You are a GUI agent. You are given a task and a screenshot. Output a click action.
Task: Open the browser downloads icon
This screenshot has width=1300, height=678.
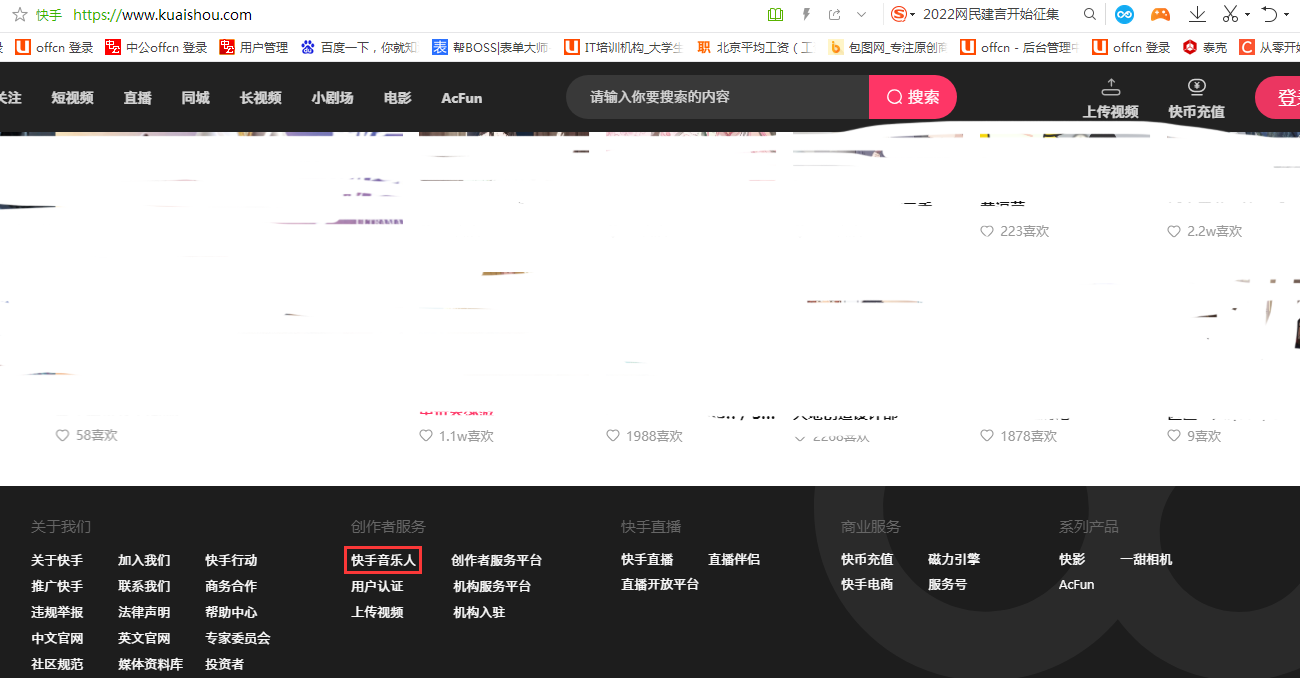[1197, 14]
